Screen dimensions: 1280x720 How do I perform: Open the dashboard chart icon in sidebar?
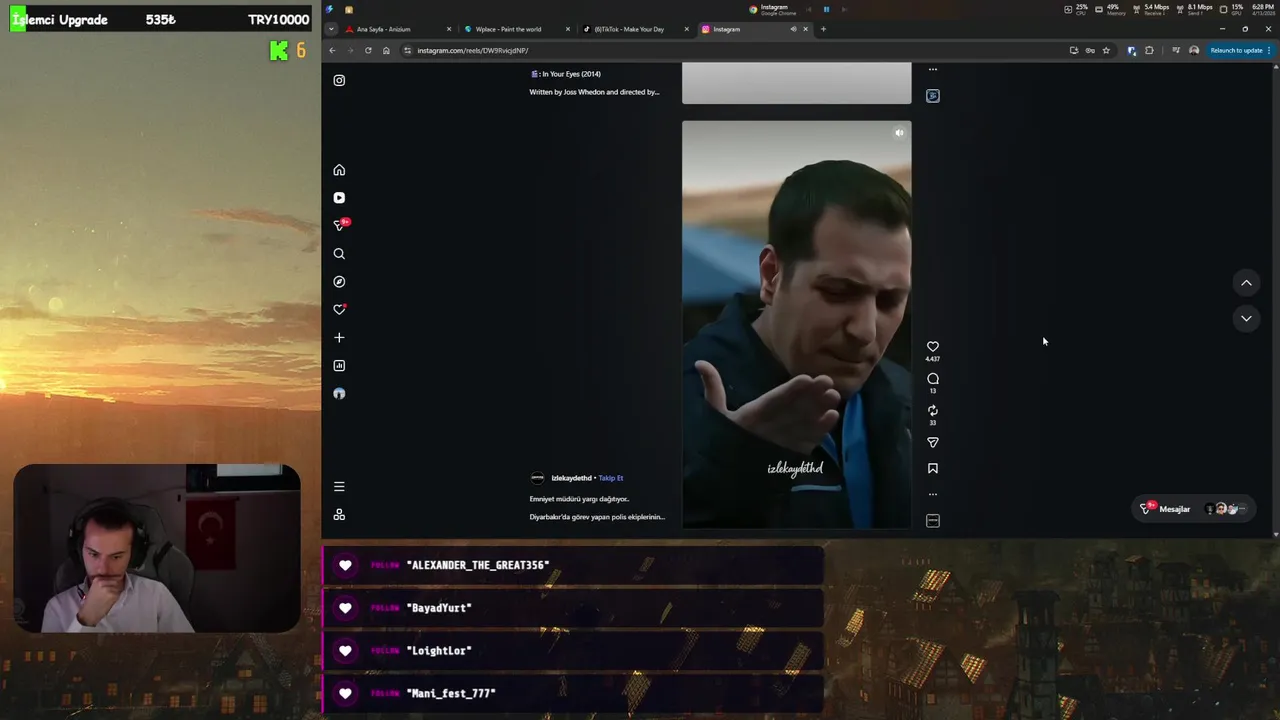click(x=339, y=366)
